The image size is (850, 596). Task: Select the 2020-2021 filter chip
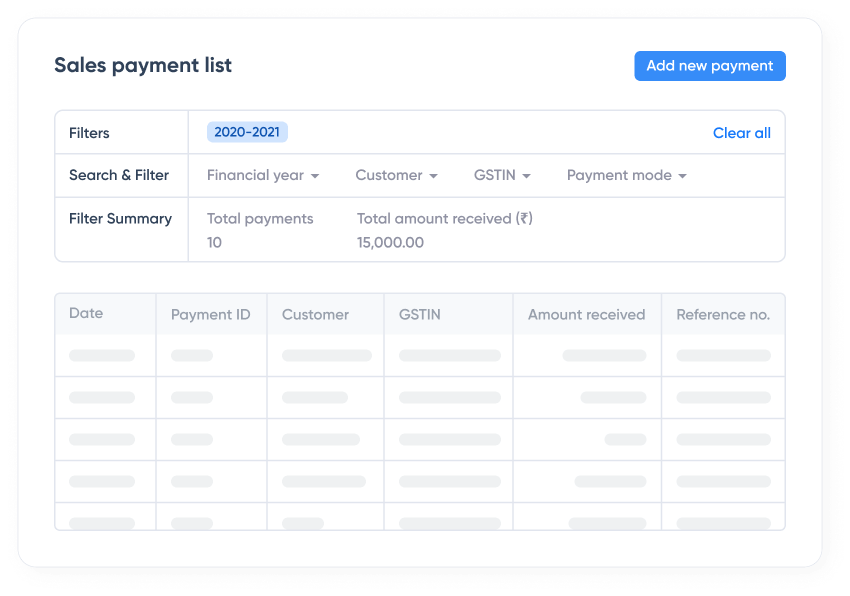tap(248, 132)
